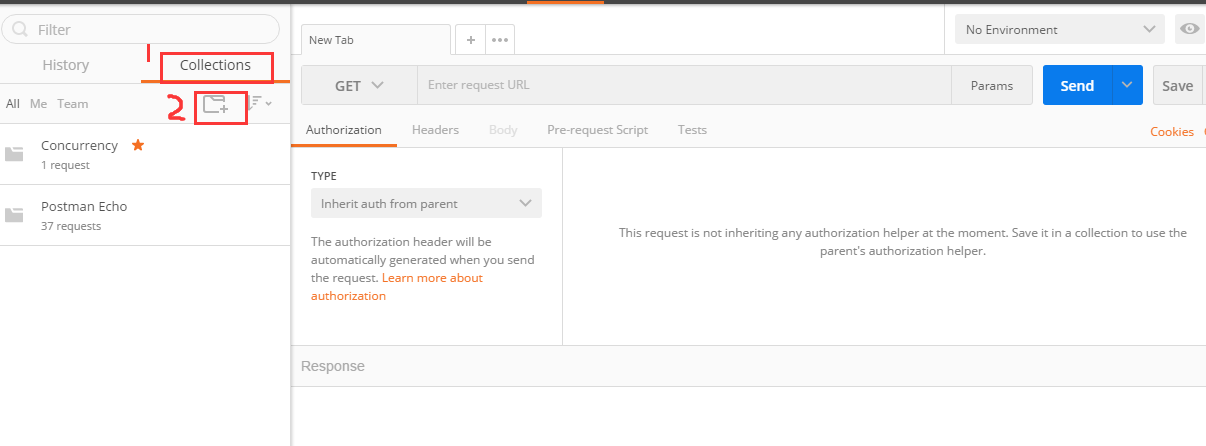Viewport: 1206px width, 446px height.
Task: Follow the Learn more about authorization link
Action: point(397,287)
